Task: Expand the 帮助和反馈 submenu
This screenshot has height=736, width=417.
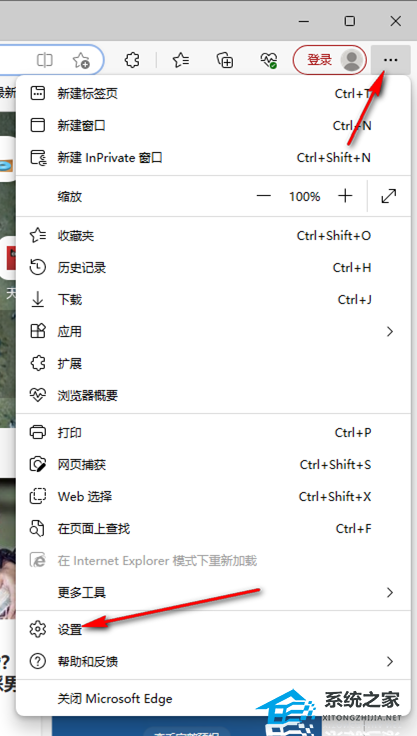Action: point(214,661)
